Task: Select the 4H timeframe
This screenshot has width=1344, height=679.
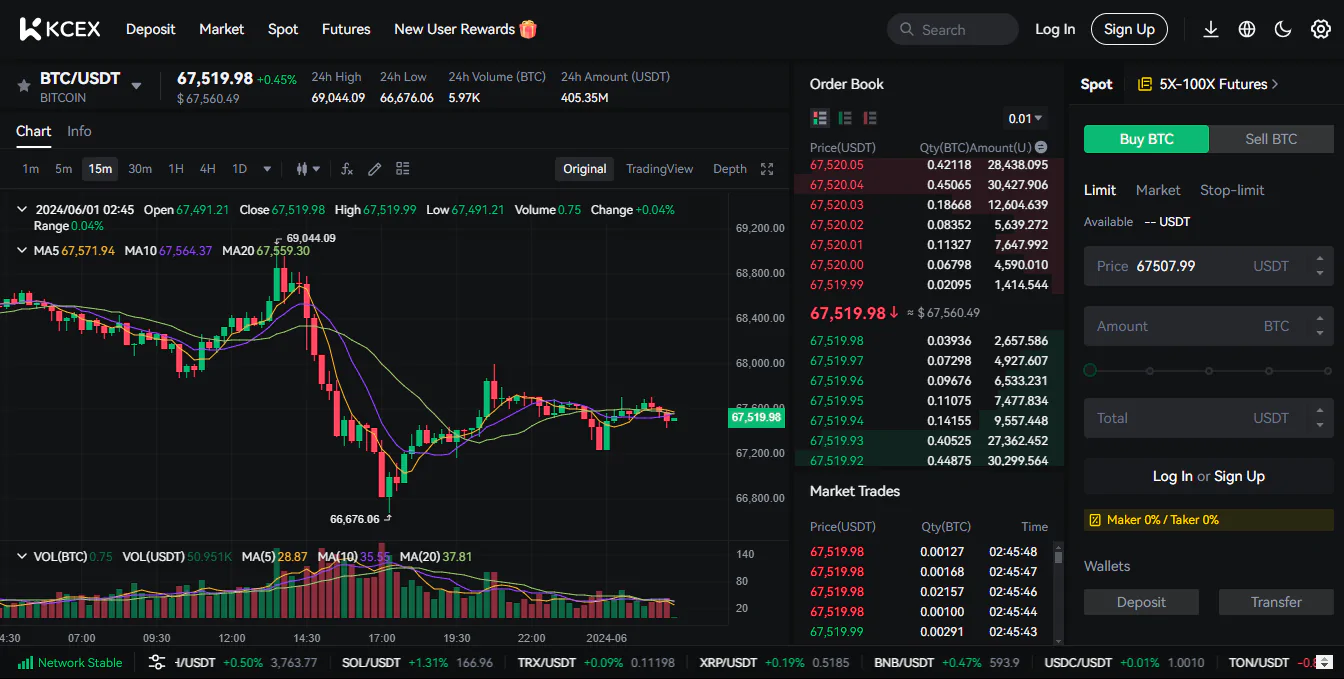Action: (x=207, y=169)
